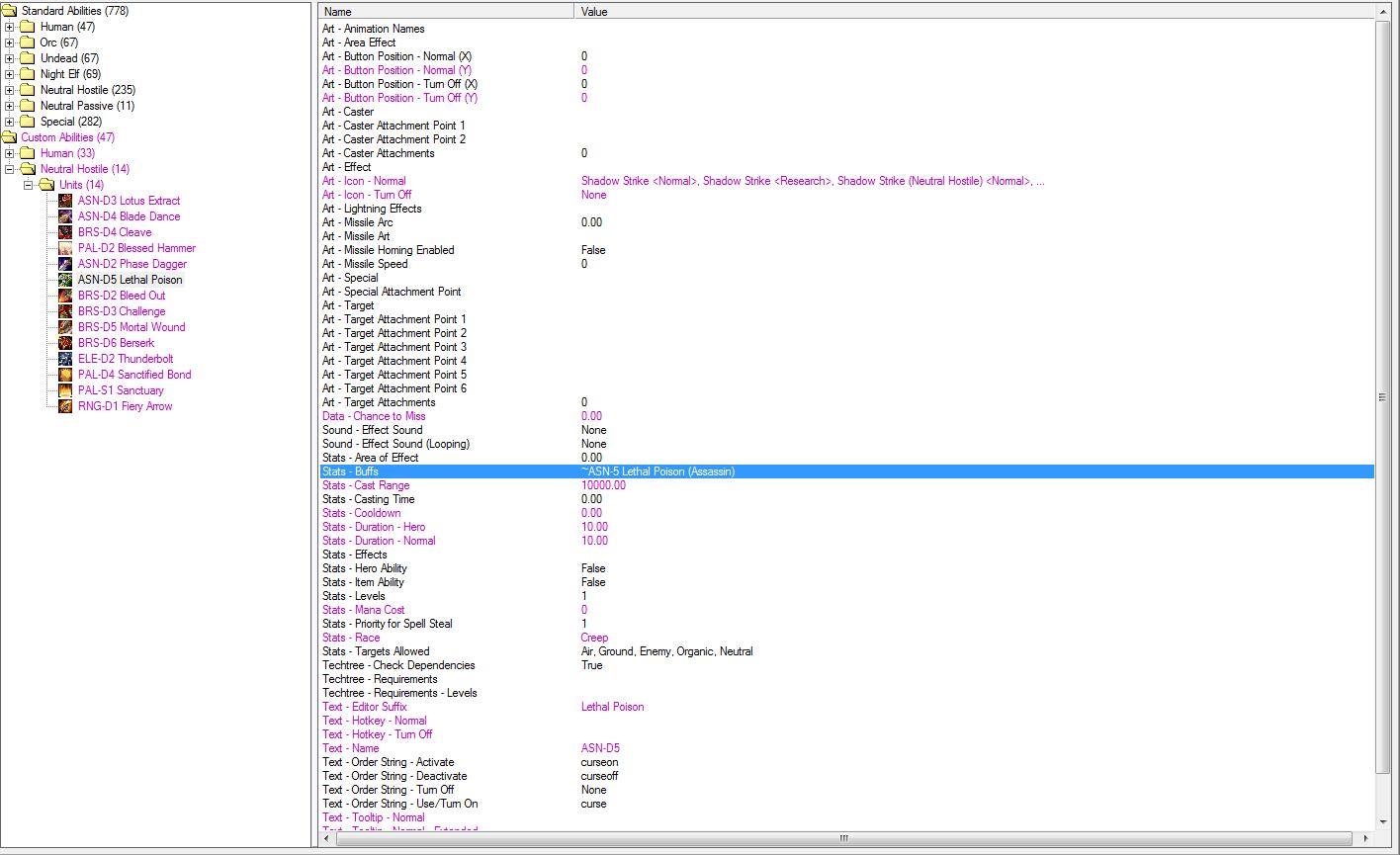The image size is (1400, 855).
Task: Select the Stats - Cast Range field row
Action: pyautogui.click(x=846, y=485)
